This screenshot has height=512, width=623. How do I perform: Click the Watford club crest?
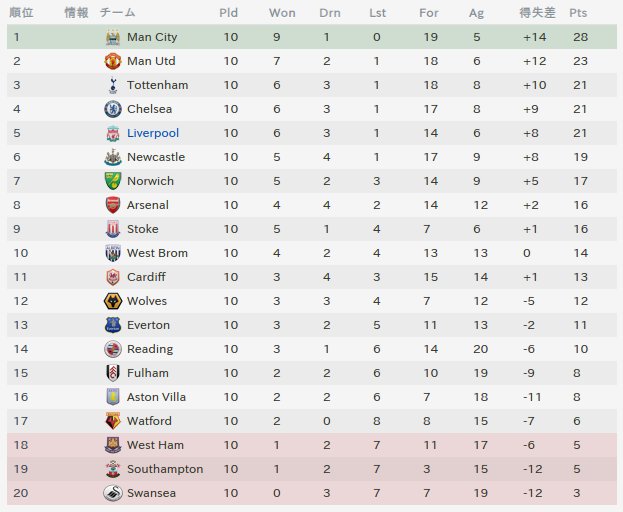tap(113, 421)
